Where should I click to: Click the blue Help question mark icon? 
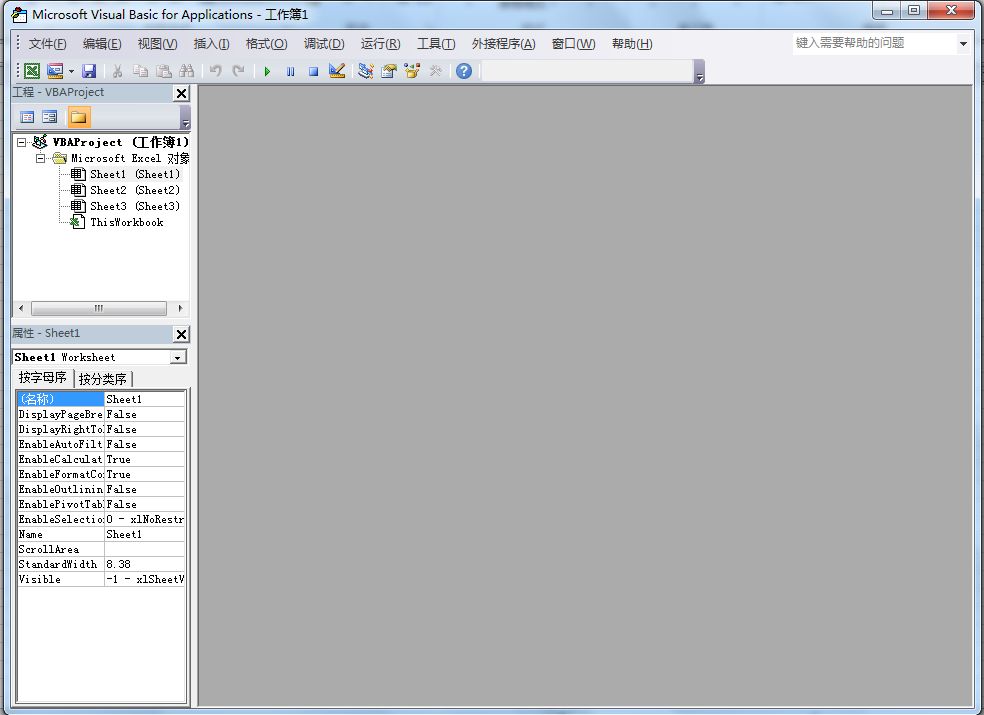464,71
